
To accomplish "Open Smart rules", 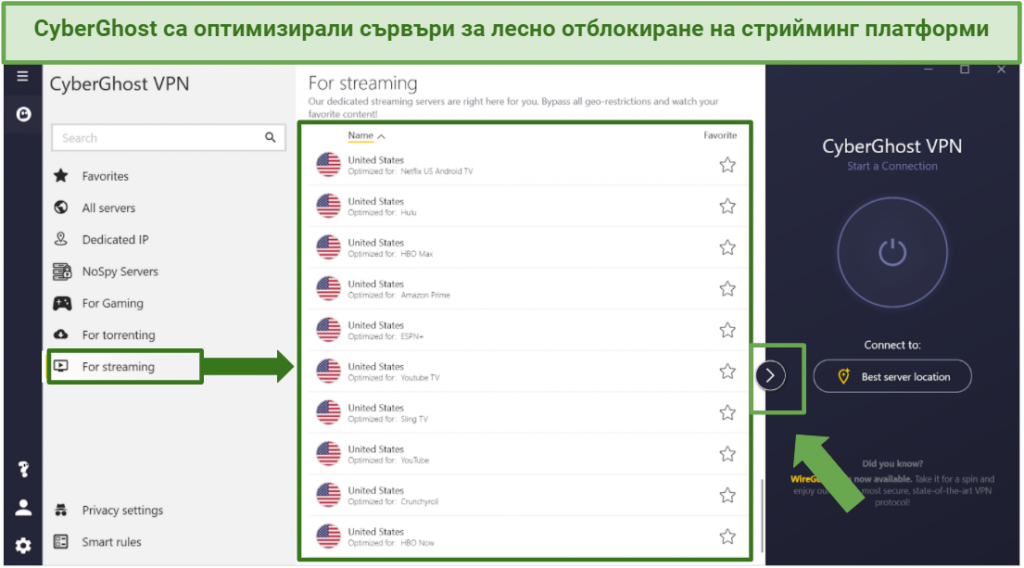I will pos(111,542).
